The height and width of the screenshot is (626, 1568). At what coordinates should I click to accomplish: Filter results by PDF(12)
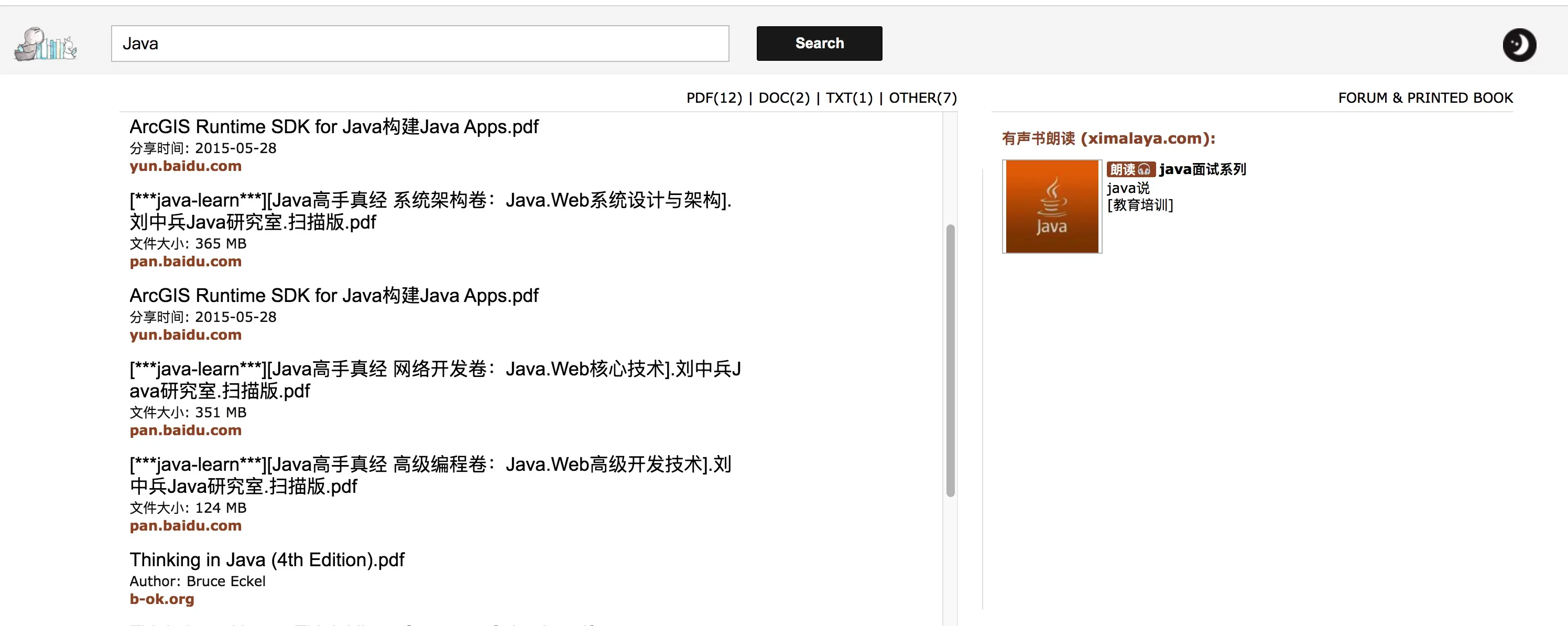coord(714,98)
